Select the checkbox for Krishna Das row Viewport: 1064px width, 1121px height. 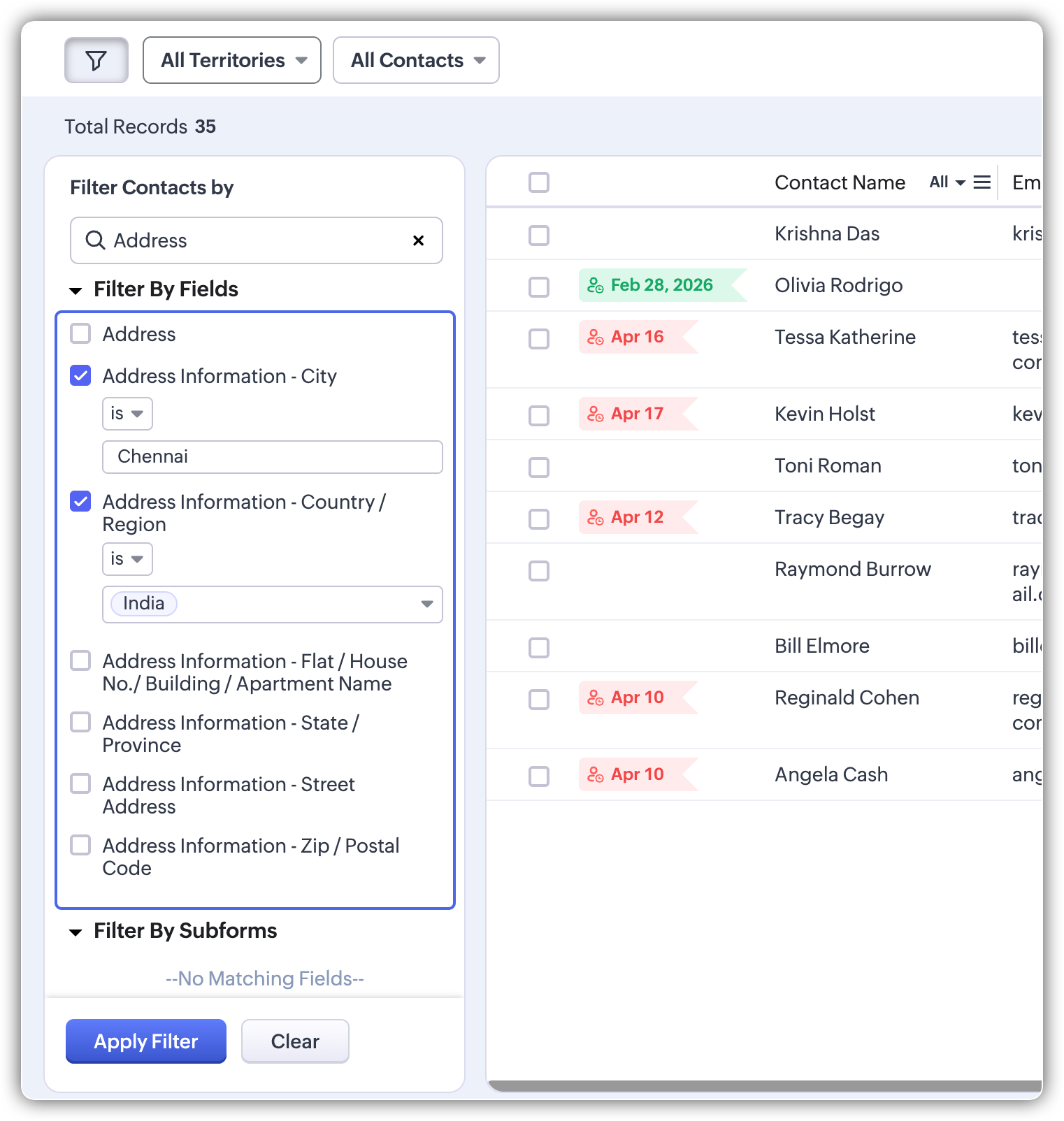point(539,235)
